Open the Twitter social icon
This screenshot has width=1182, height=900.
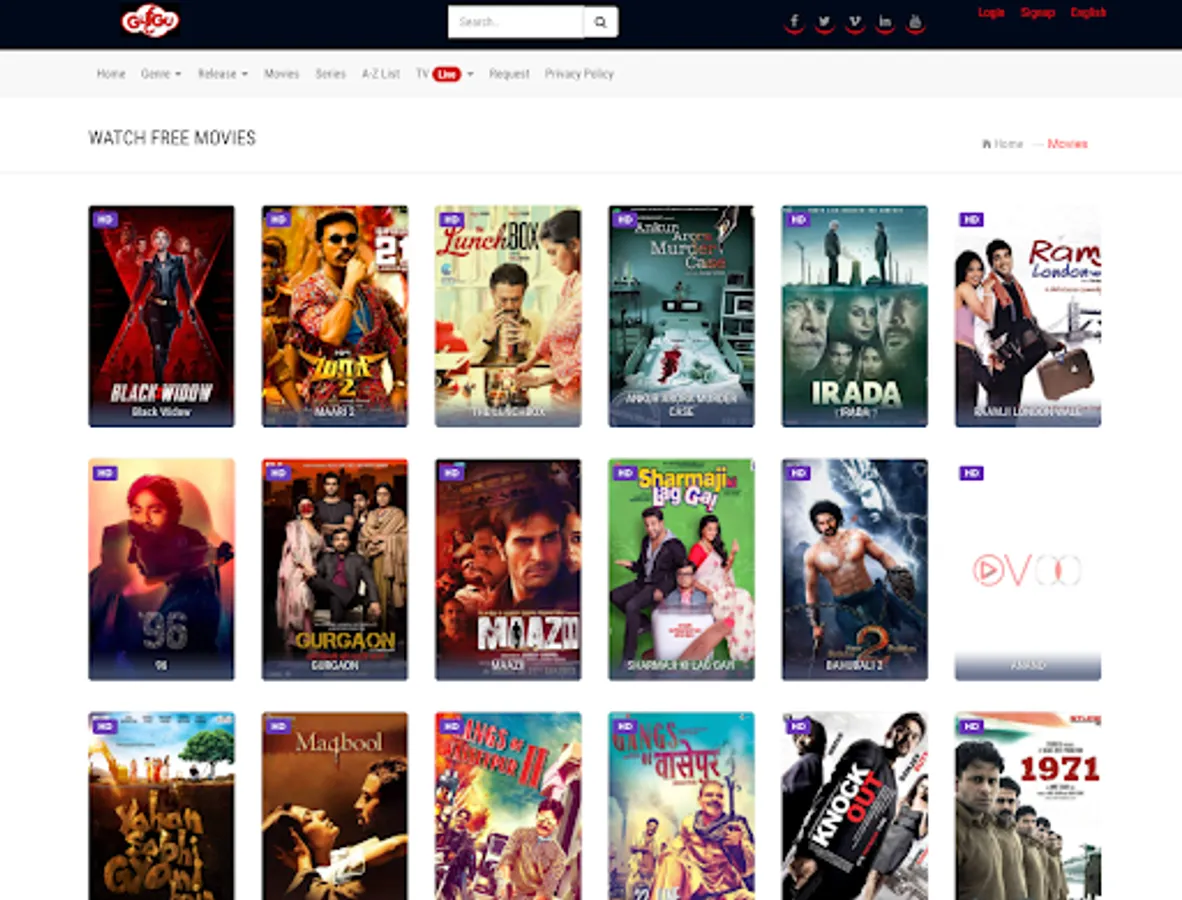point(825,23)
